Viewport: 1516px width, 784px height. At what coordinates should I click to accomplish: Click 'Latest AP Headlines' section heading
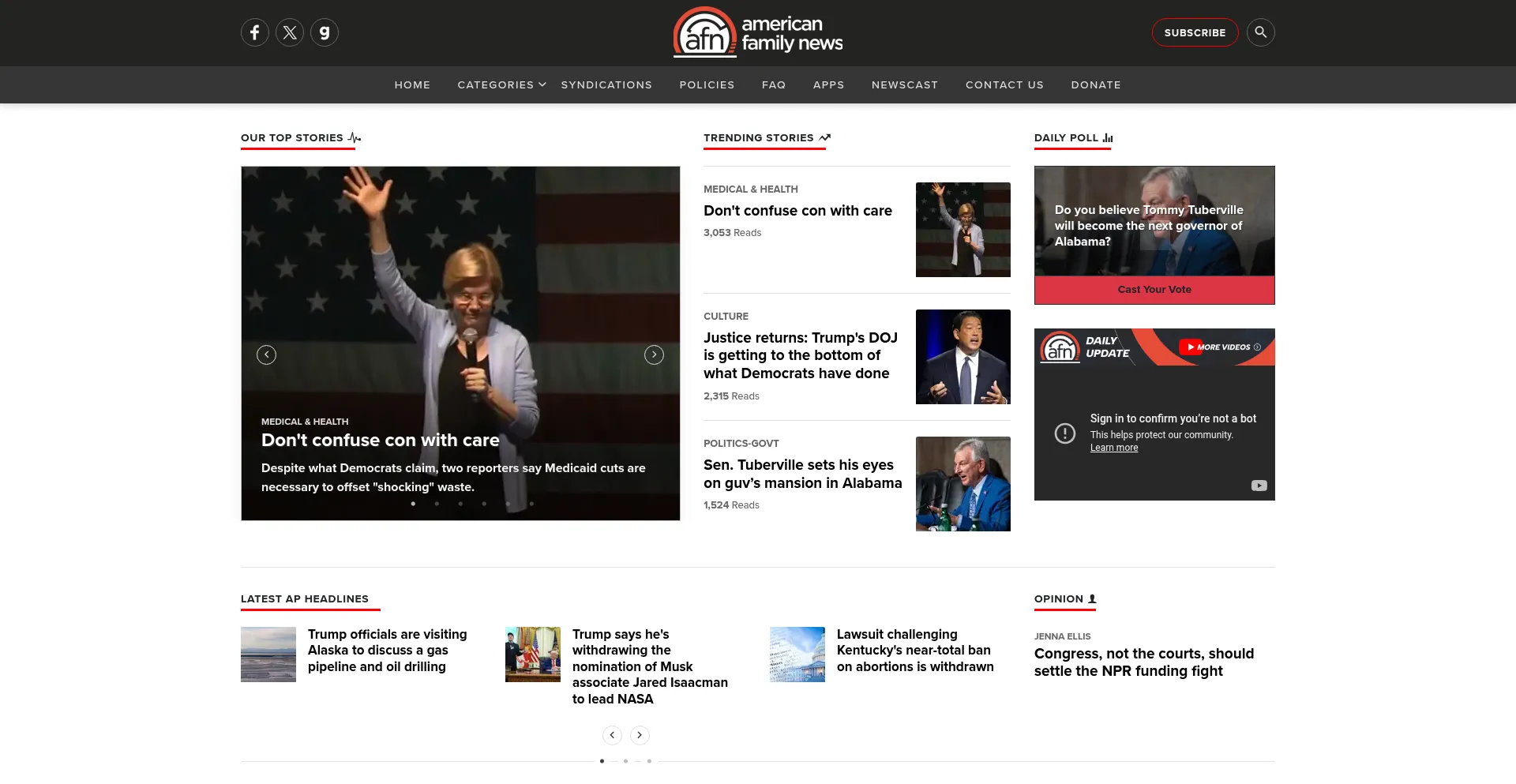click(x=305, y=599)
